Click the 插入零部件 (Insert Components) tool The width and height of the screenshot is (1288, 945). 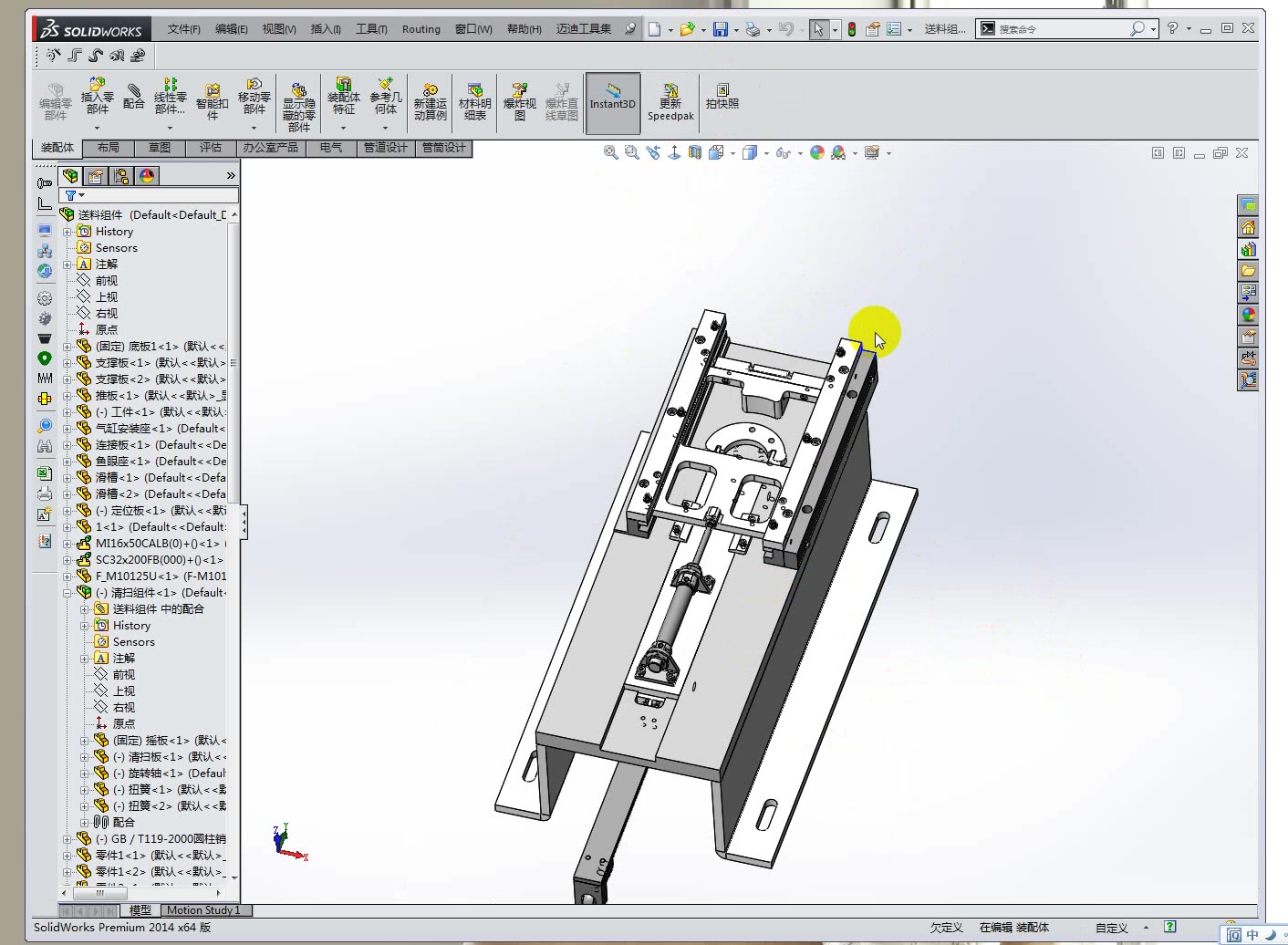tap(96, 100)
